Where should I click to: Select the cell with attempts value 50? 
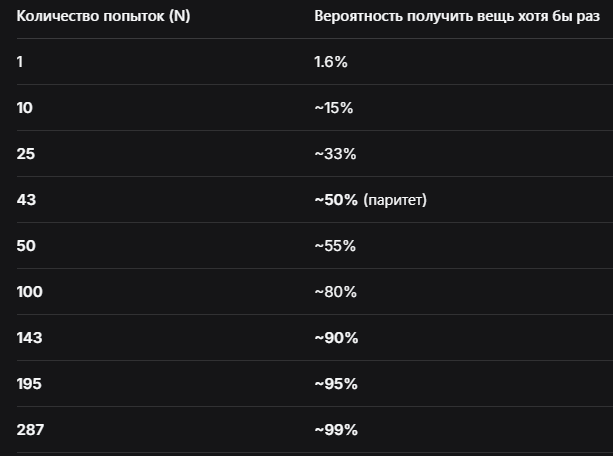tap(26, 246)
